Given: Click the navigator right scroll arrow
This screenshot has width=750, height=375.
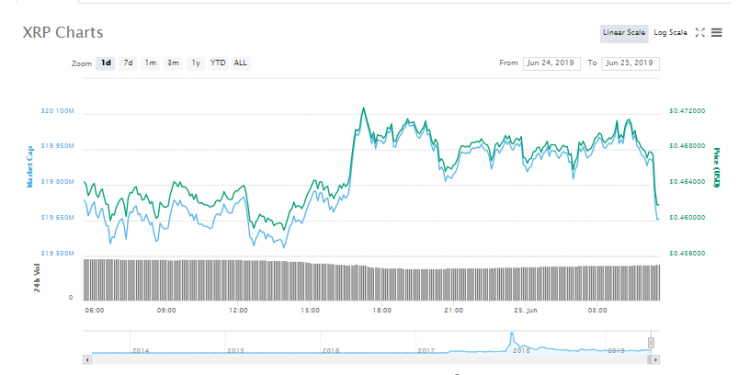Looking at the screenshot, I should tap(656, 359).
